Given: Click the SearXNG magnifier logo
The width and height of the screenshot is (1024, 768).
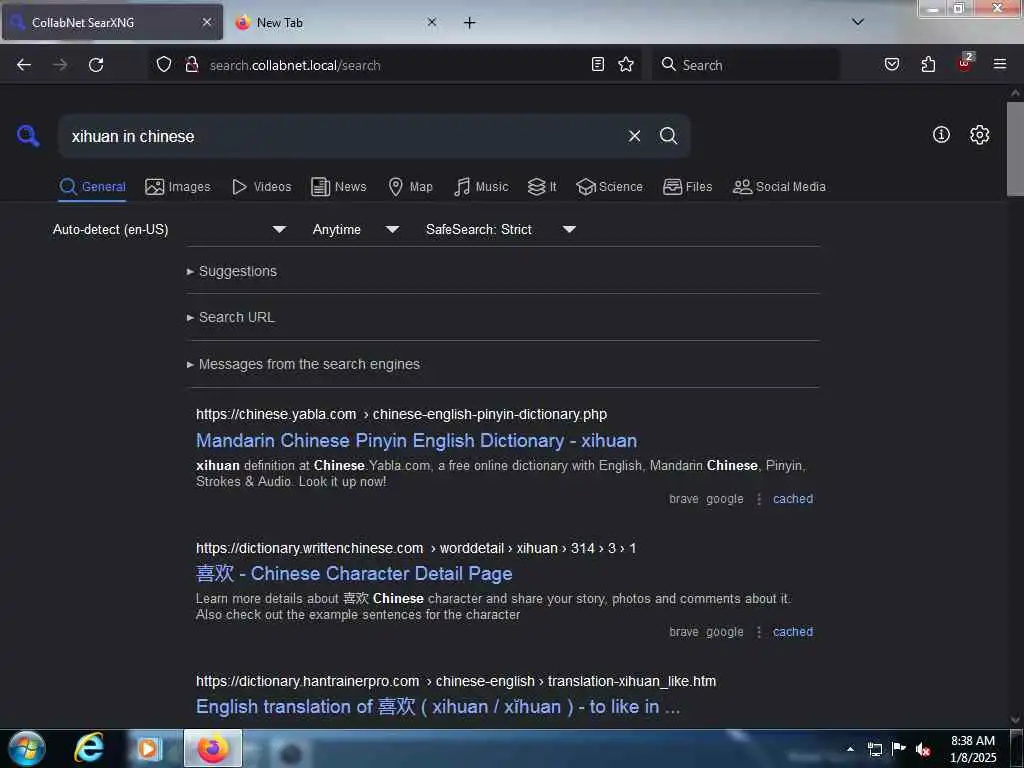Looking at the screenshot, I should 28,136.
